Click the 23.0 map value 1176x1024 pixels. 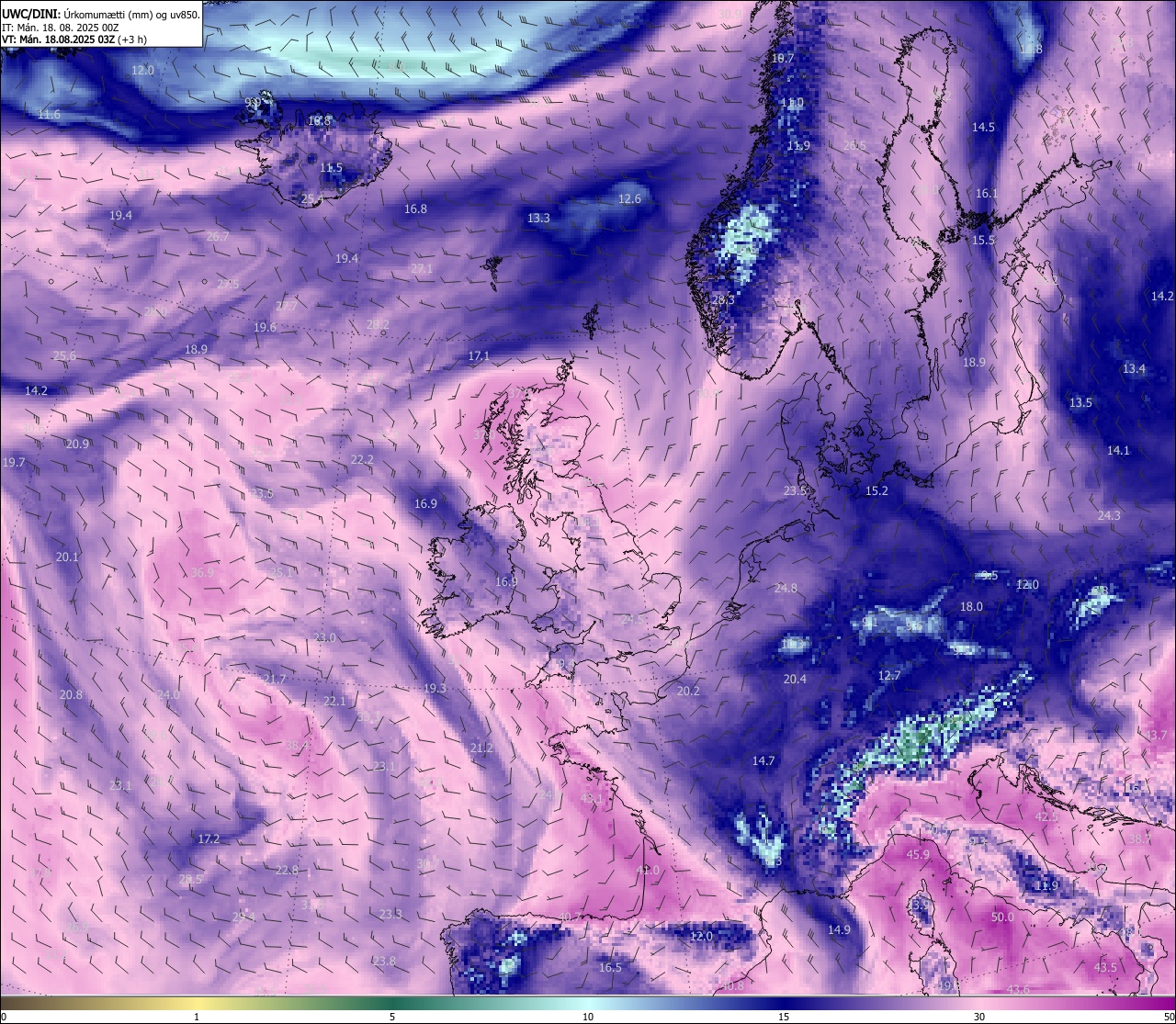(325, 638)
